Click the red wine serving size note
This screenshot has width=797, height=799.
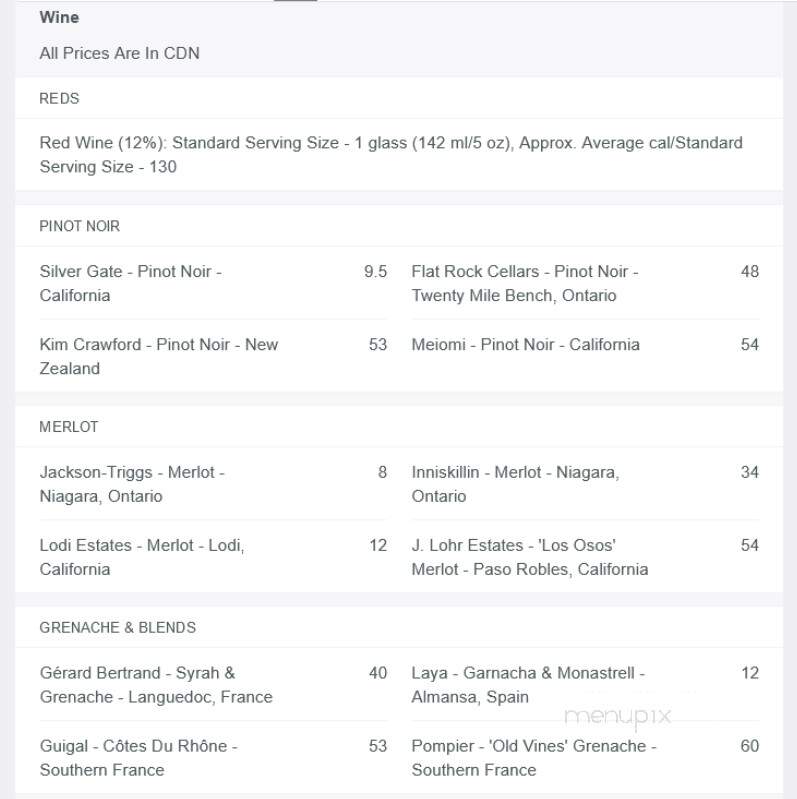[x=391, y=154]
